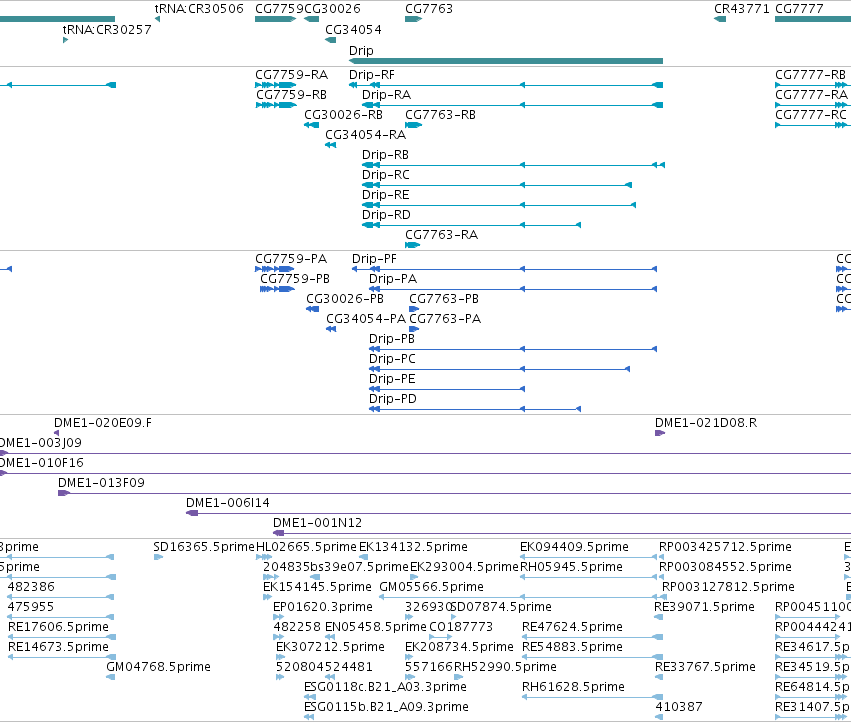Click the 482386 EST label
The width and height of the screenshot is (851, 722).
click(x=31, y=587)
